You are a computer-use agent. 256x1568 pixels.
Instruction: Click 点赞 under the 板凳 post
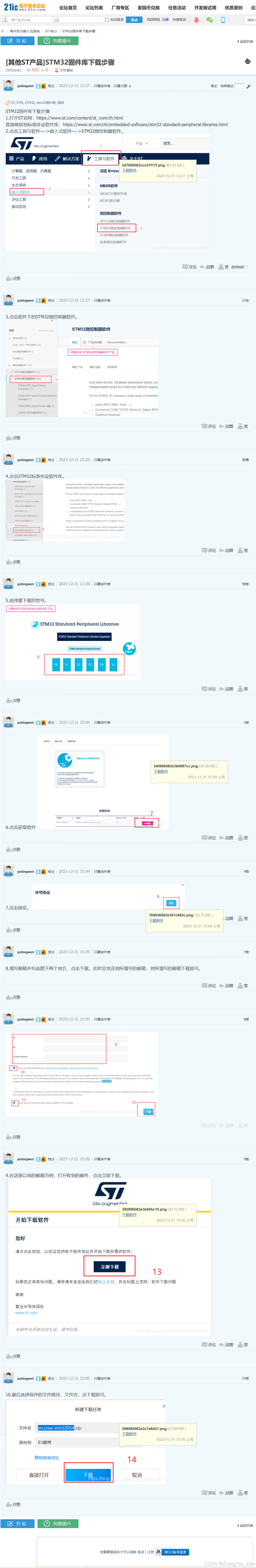(x=13, y=562)
